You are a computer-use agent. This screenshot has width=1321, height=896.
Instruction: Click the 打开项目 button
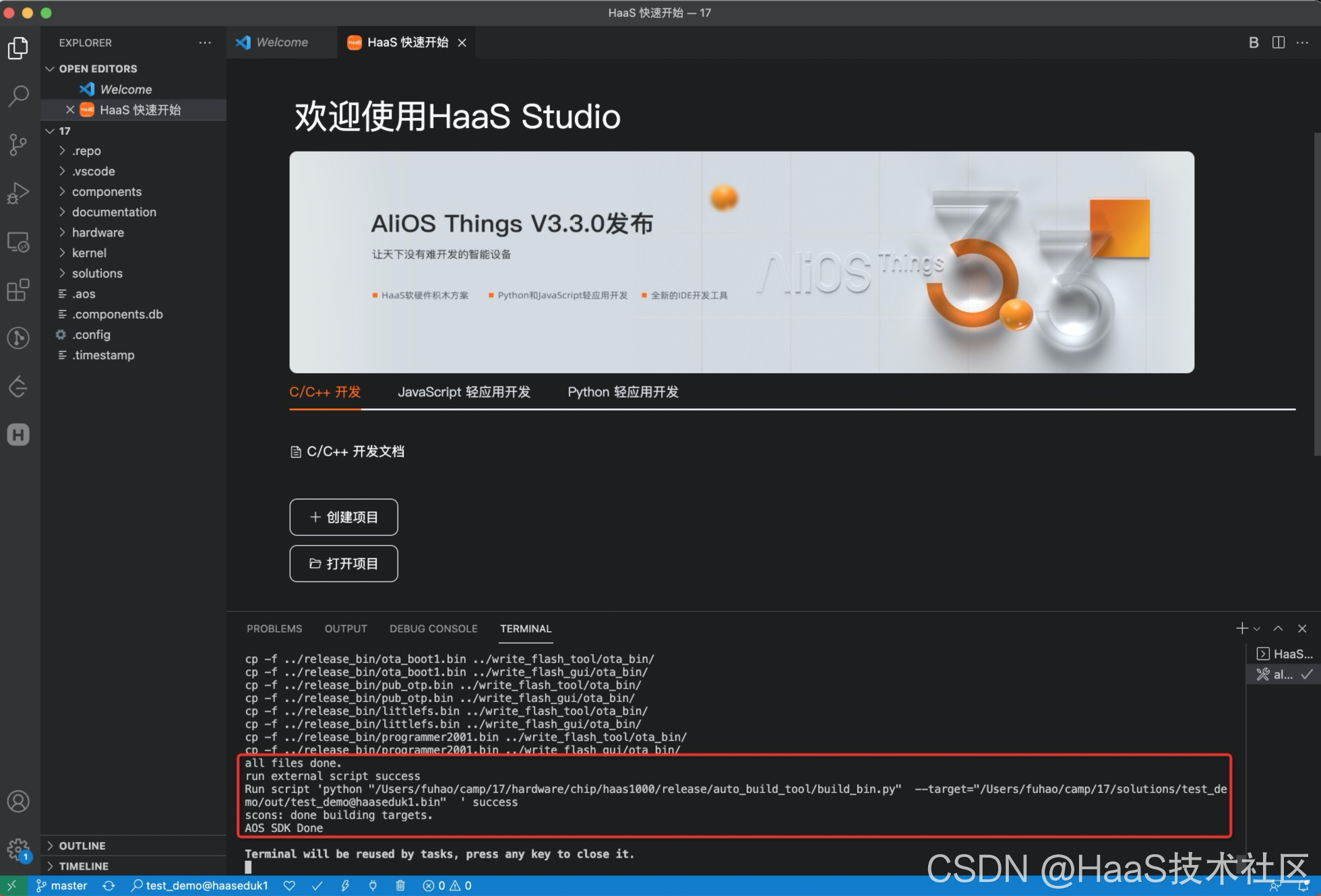pos(344,563)
